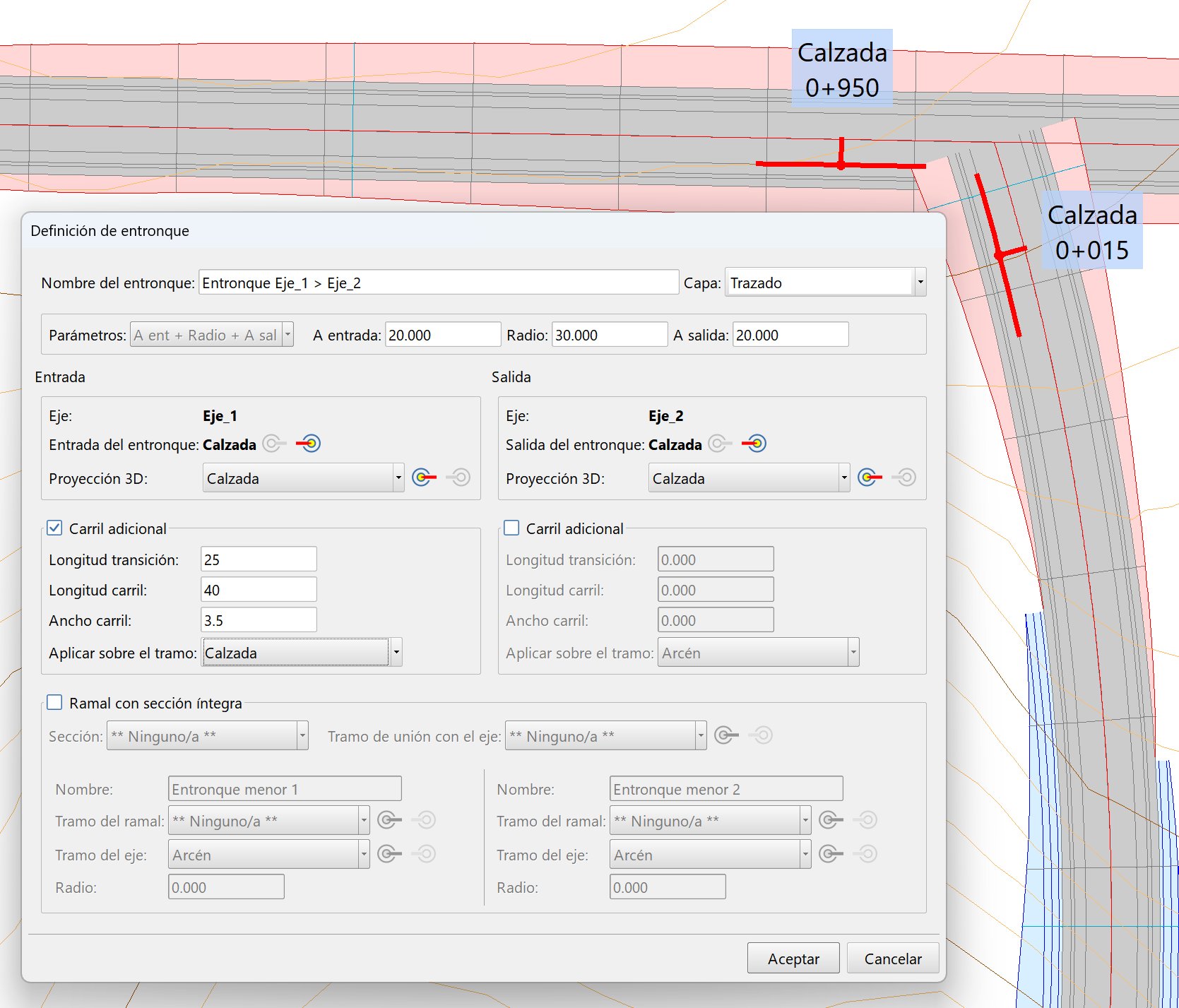
Task: Click the grey target icon for Salida Proyección 3D
Action: coord(904,478)
